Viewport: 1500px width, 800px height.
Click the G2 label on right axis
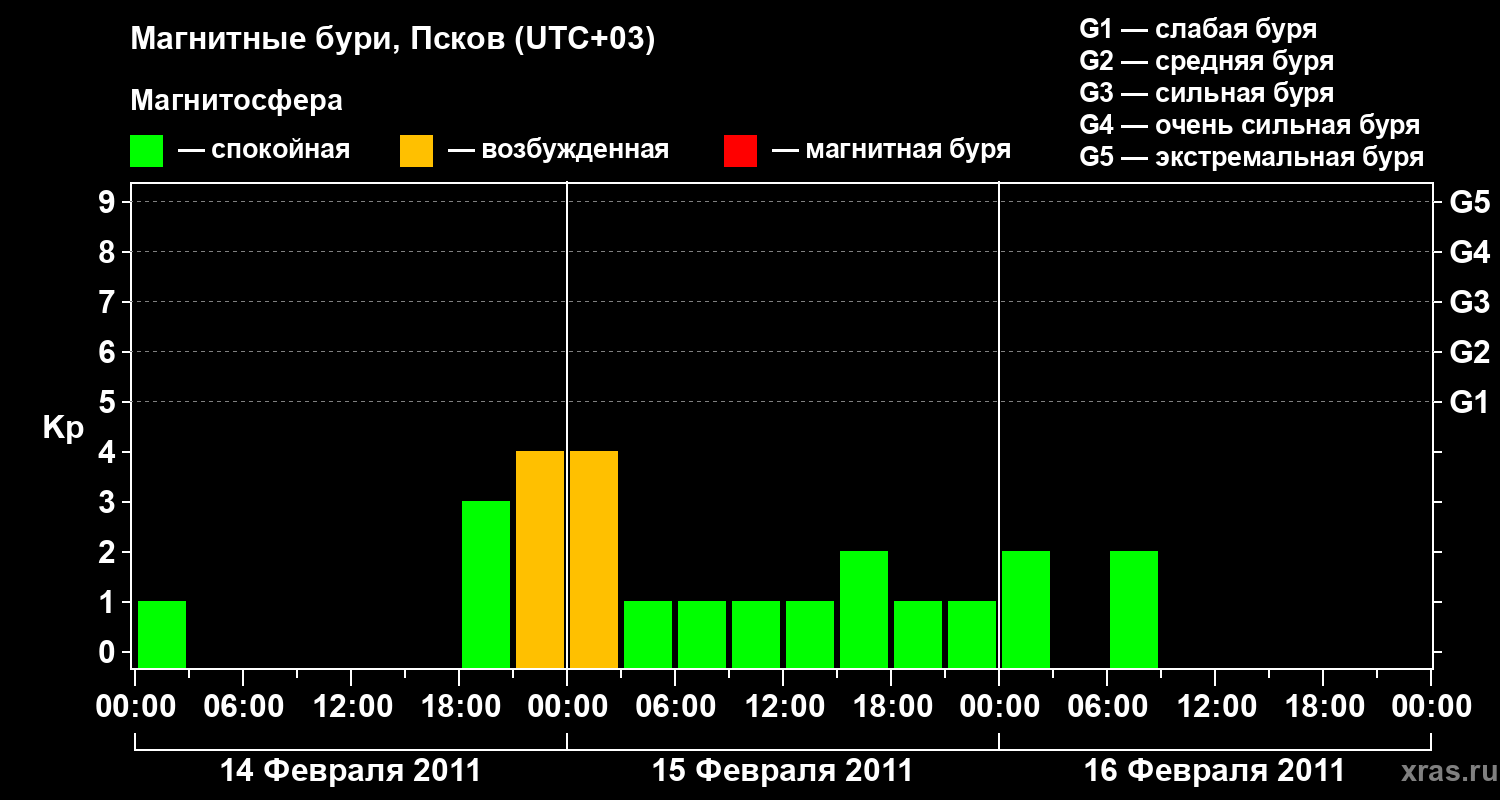coord(1469,353)
